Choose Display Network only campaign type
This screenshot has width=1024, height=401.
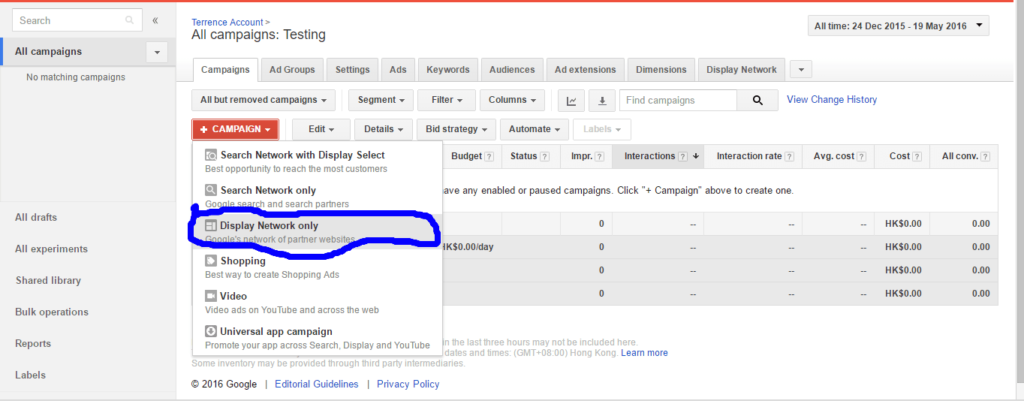(317, 233)
